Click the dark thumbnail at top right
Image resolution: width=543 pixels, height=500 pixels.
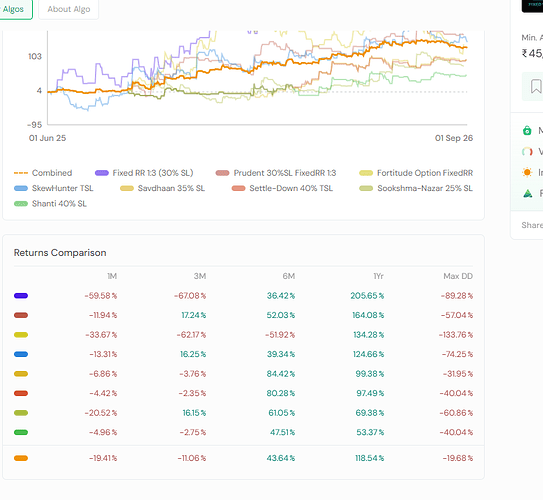532,6
